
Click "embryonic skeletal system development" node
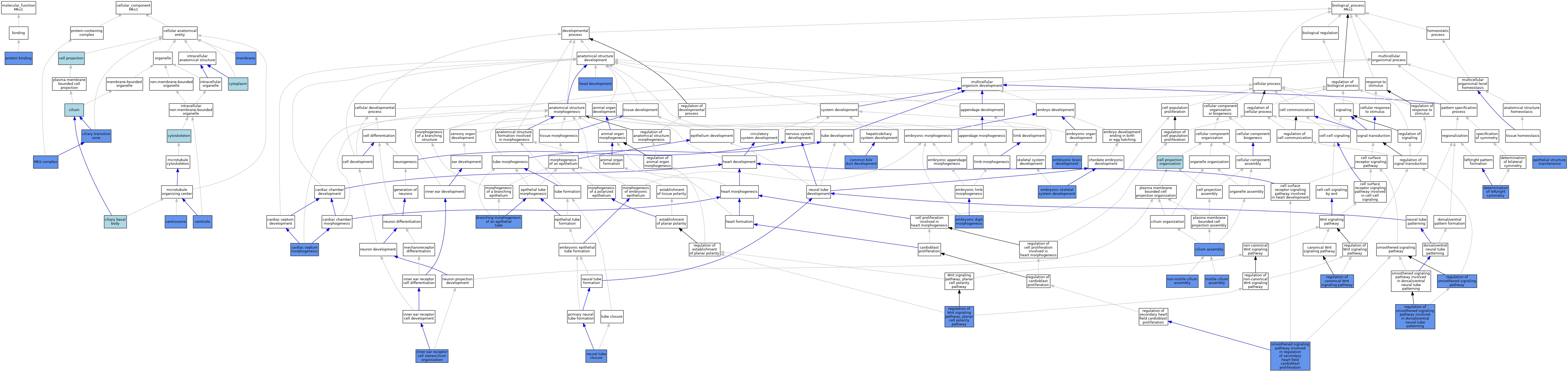click(x=1057, y=192)
